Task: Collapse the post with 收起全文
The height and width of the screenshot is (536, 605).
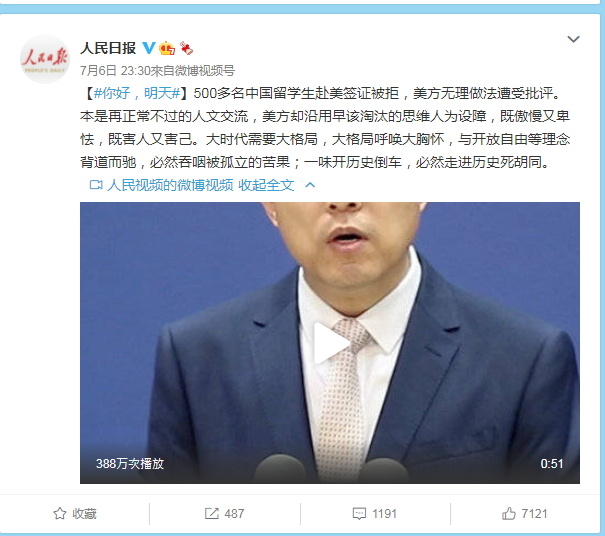Action: (x=266, y=185)
